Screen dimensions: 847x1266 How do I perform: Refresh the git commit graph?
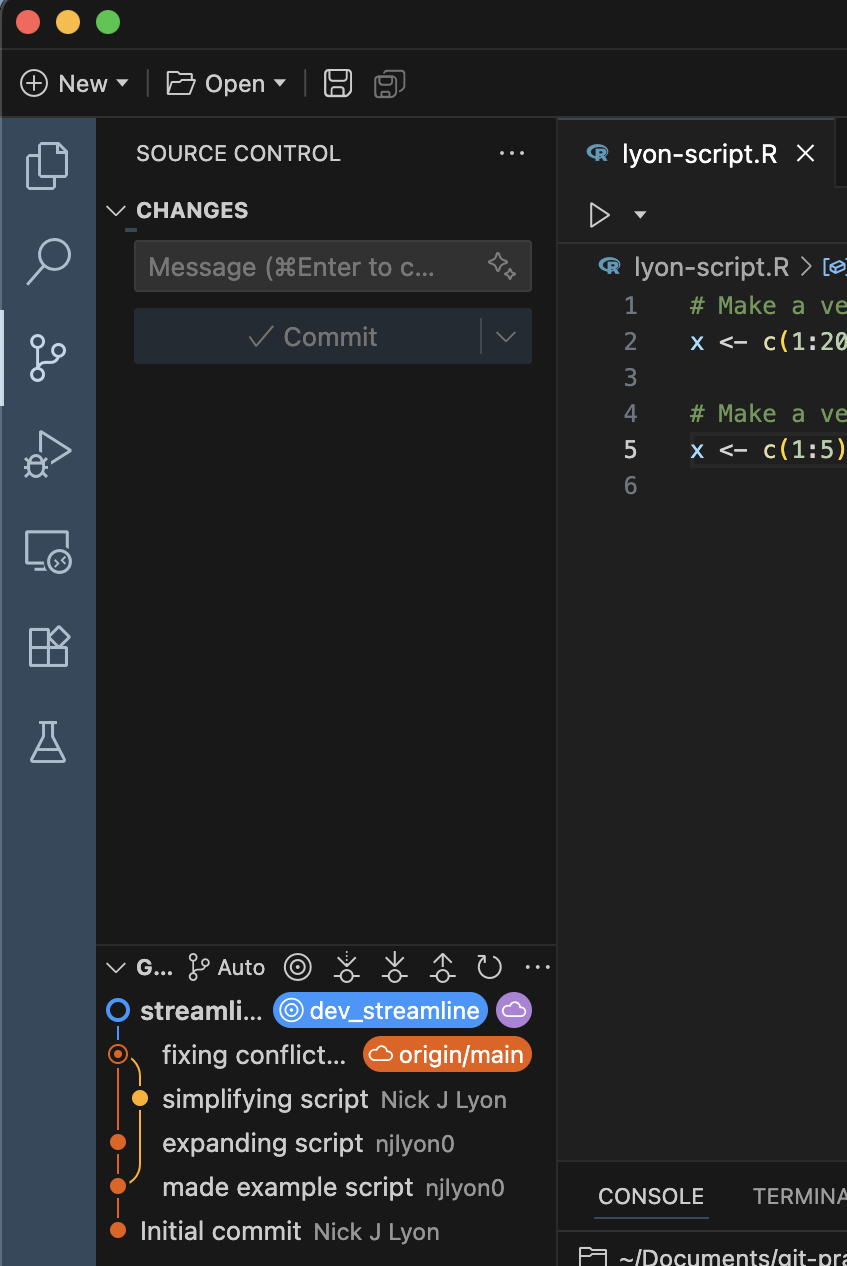pos(489,967)
